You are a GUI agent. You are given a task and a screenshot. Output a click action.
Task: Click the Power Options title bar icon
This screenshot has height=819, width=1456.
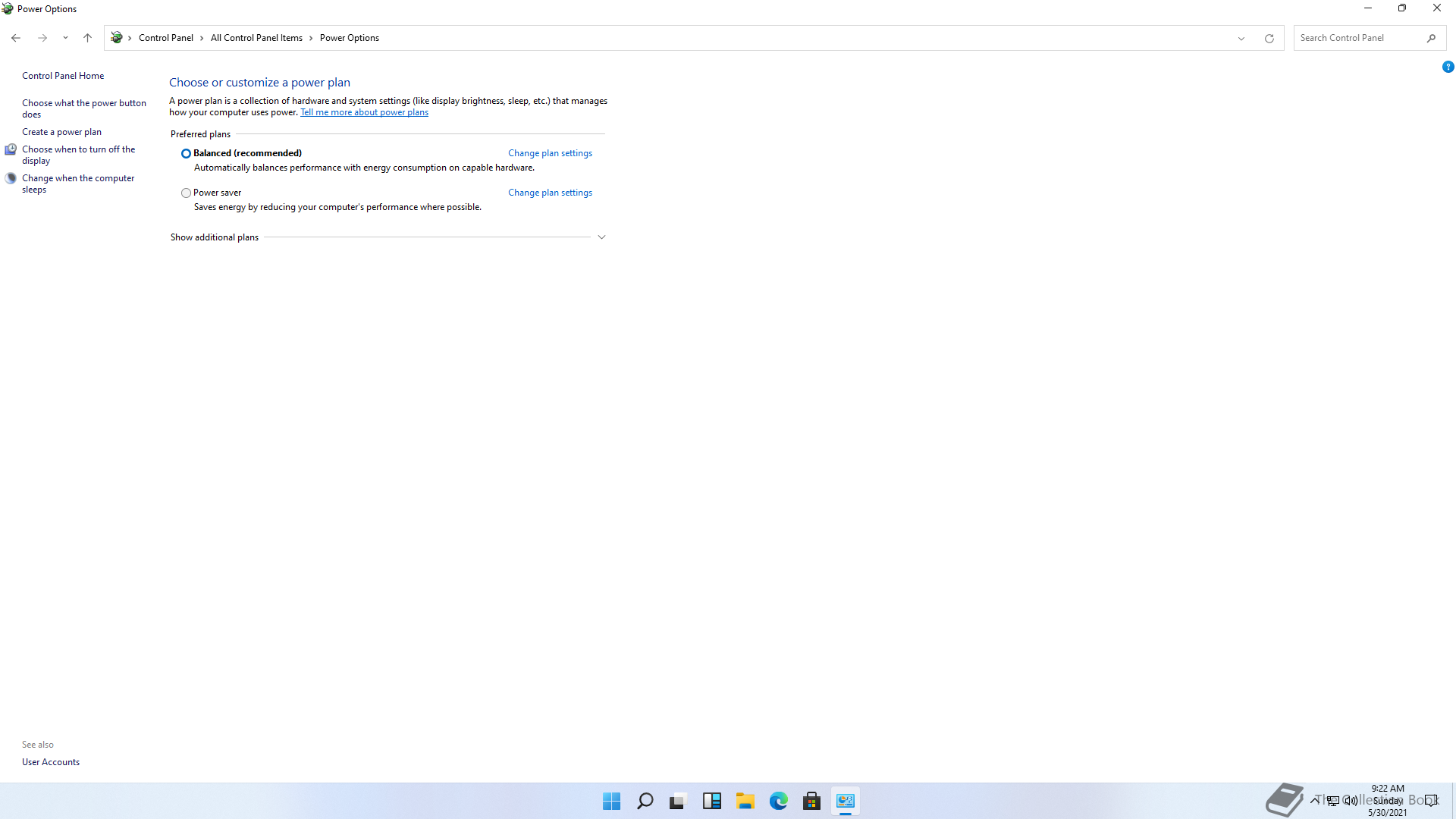coord(8,9)
